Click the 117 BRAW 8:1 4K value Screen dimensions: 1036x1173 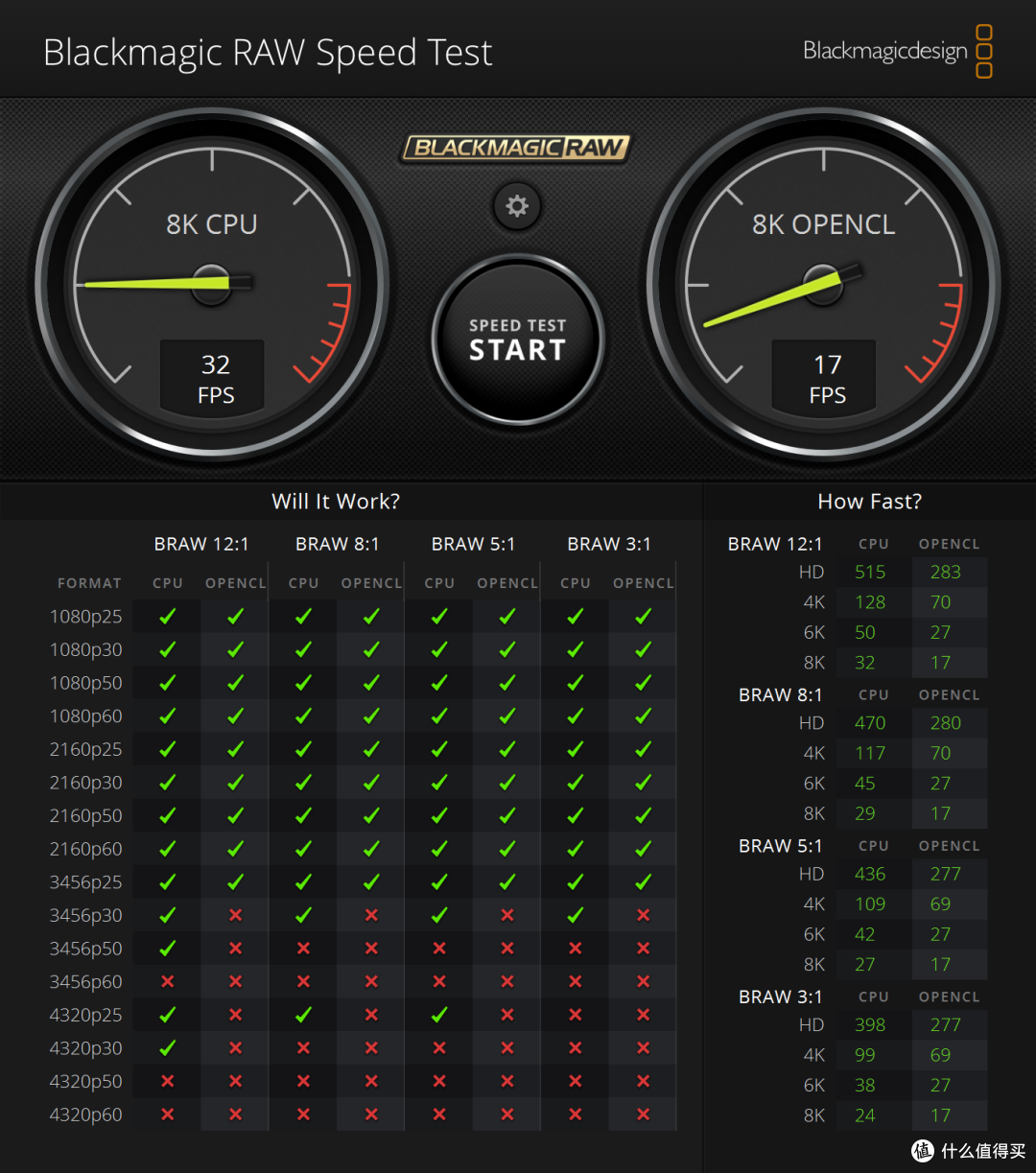[870, 753]
